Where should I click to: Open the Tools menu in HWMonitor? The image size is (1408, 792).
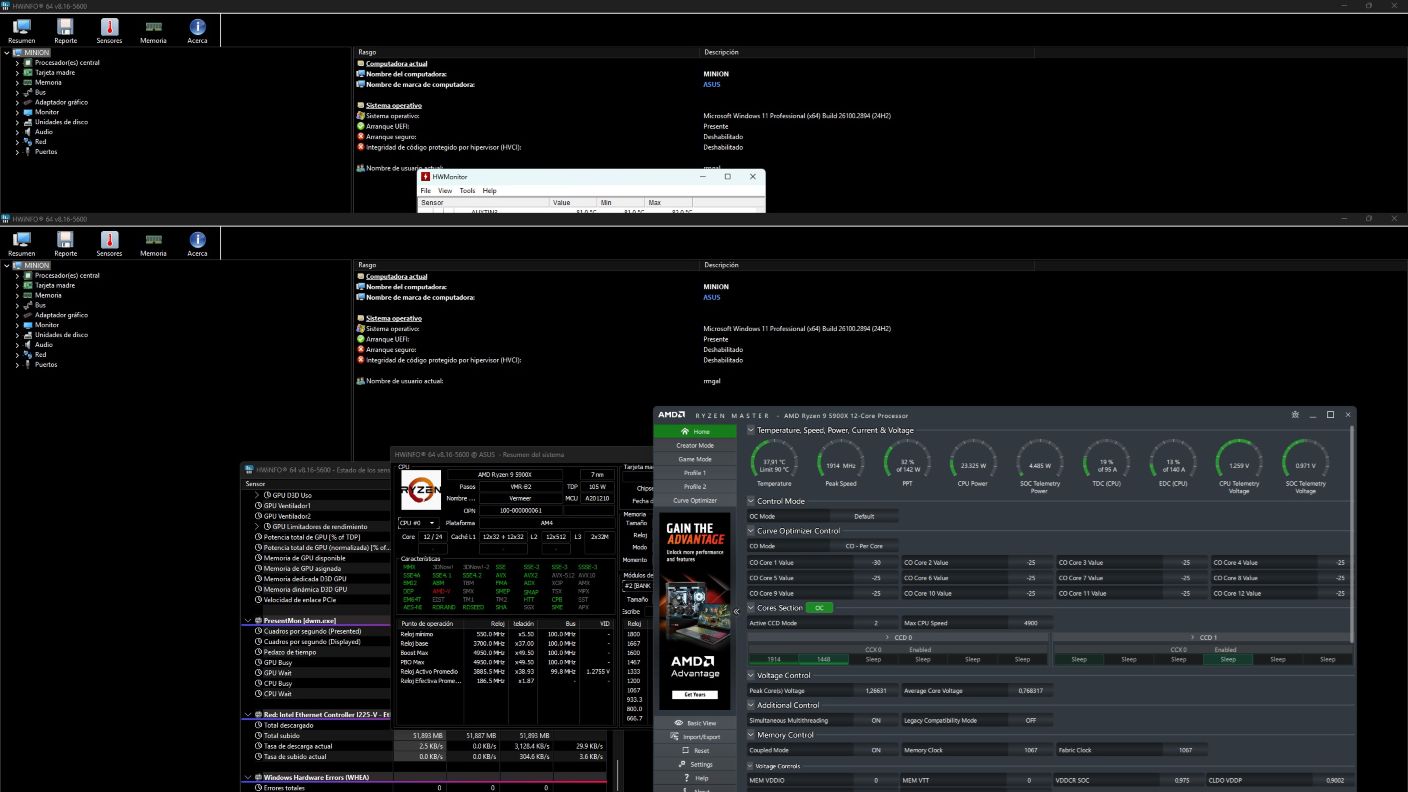467,190
